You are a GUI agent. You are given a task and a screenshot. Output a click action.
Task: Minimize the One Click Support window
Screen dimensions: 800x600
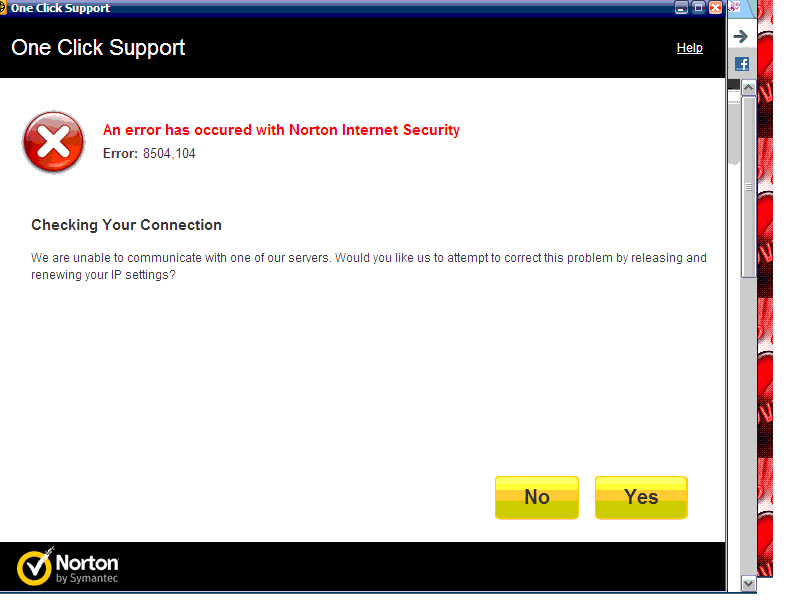coord(682,8)
